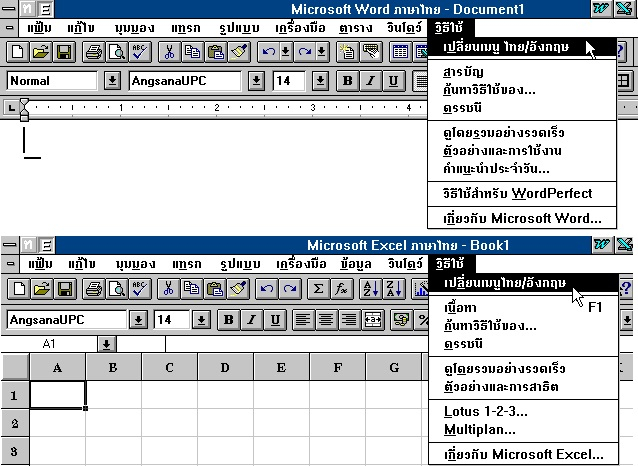Viewport: 638px width, 466px height.
Task: Choose Multiplan... in Excel help menu
Action: (524, 429)
